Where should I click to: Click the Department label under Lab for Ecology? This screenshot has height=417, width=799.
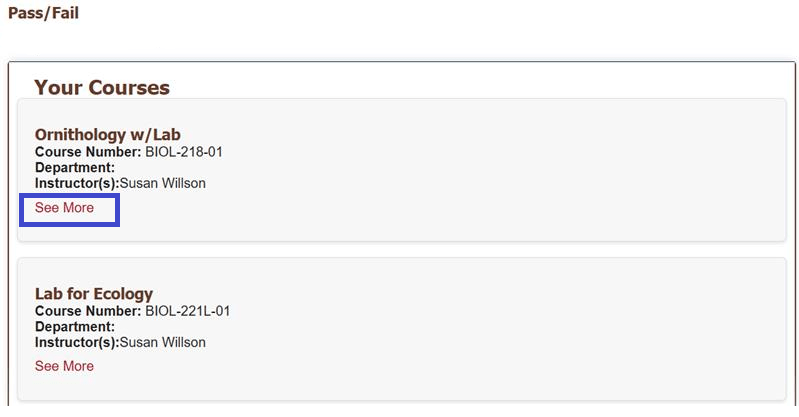click(75, 326)
